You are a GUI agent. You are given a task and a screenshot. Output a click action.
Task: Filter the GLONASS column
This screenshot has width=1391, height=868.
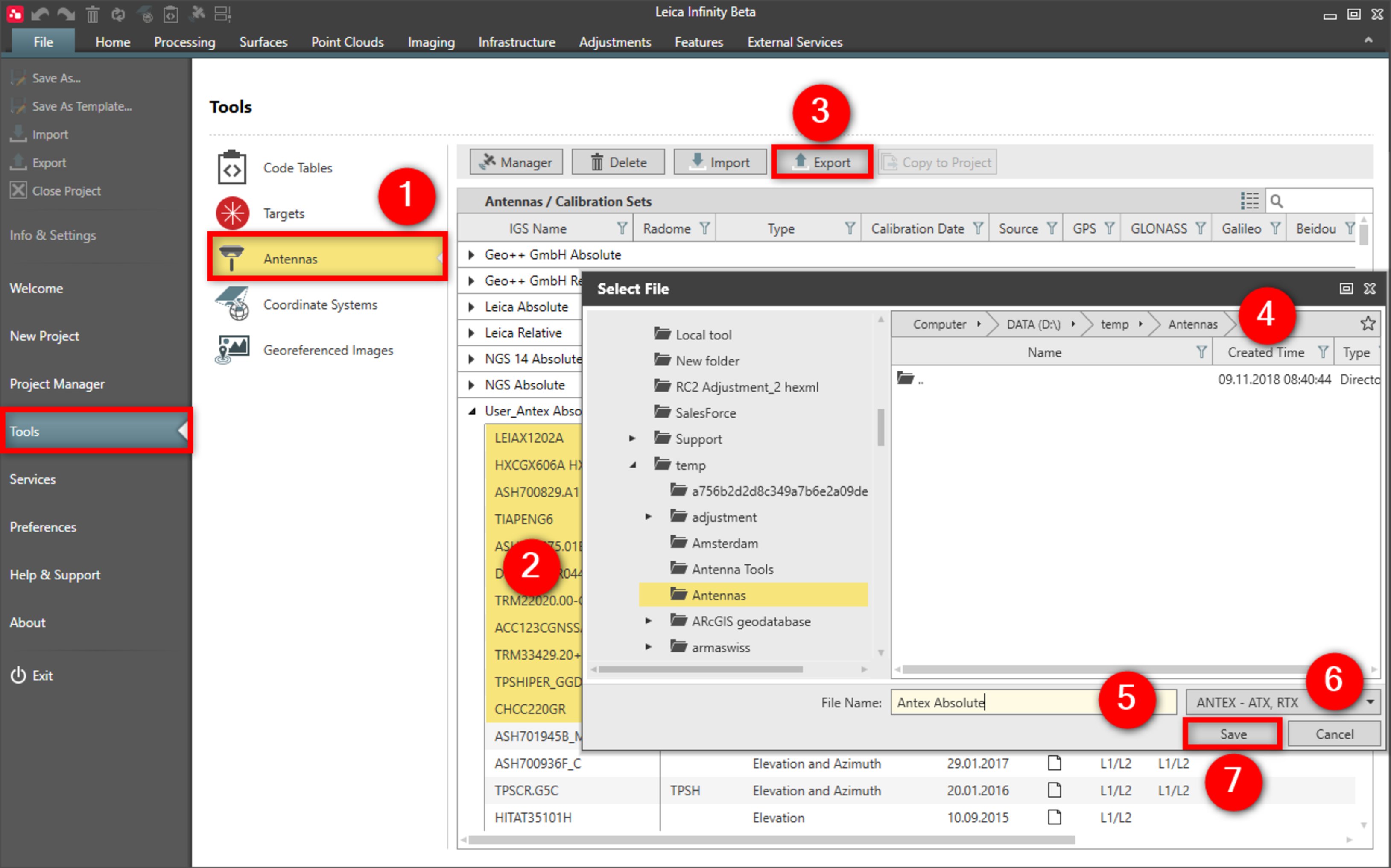click(x=1201, y=228)
